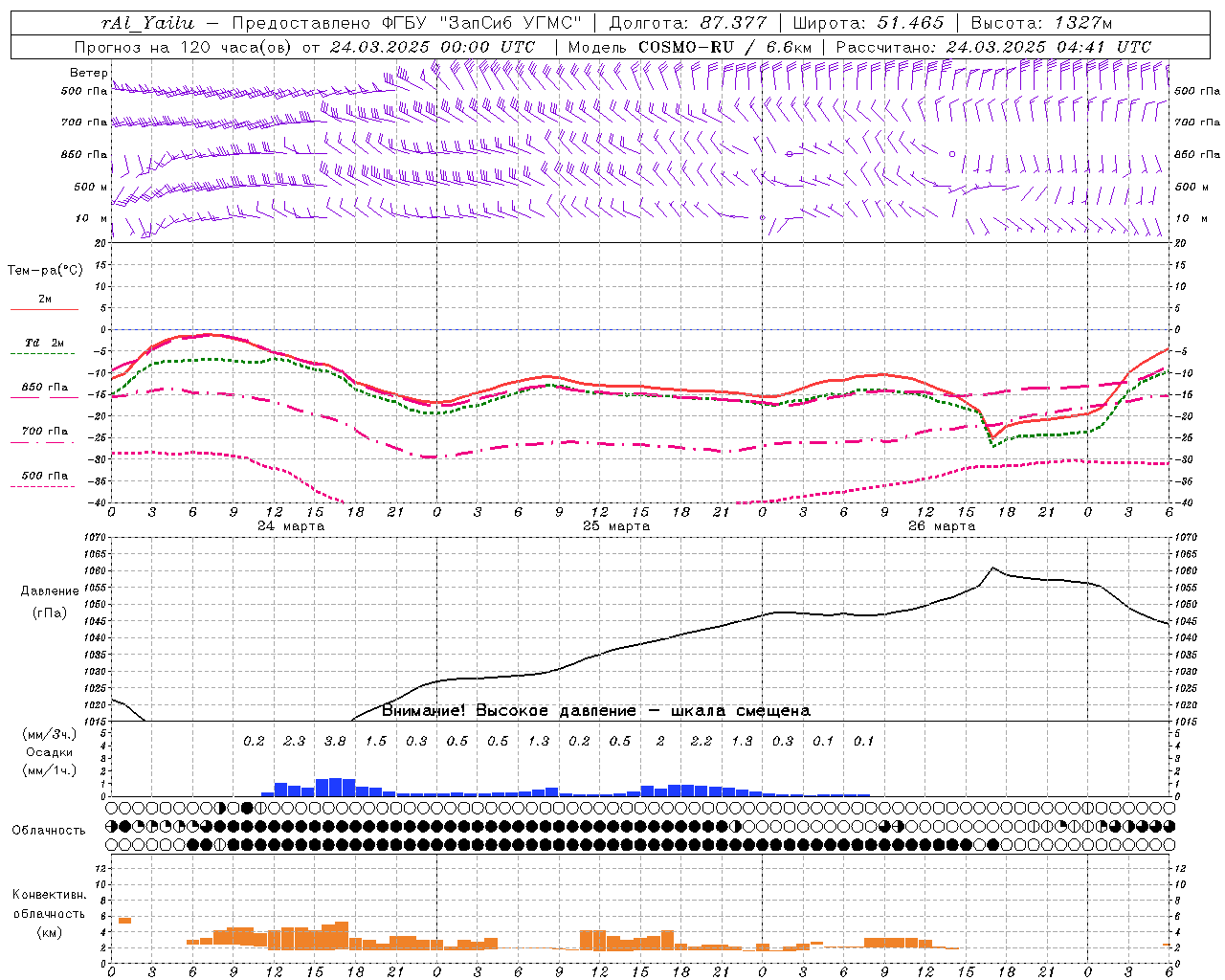1225x980 pixels.
Task: Click the Облачность cloud cover label
Action: pyautogui.click(x=49, y=831)
